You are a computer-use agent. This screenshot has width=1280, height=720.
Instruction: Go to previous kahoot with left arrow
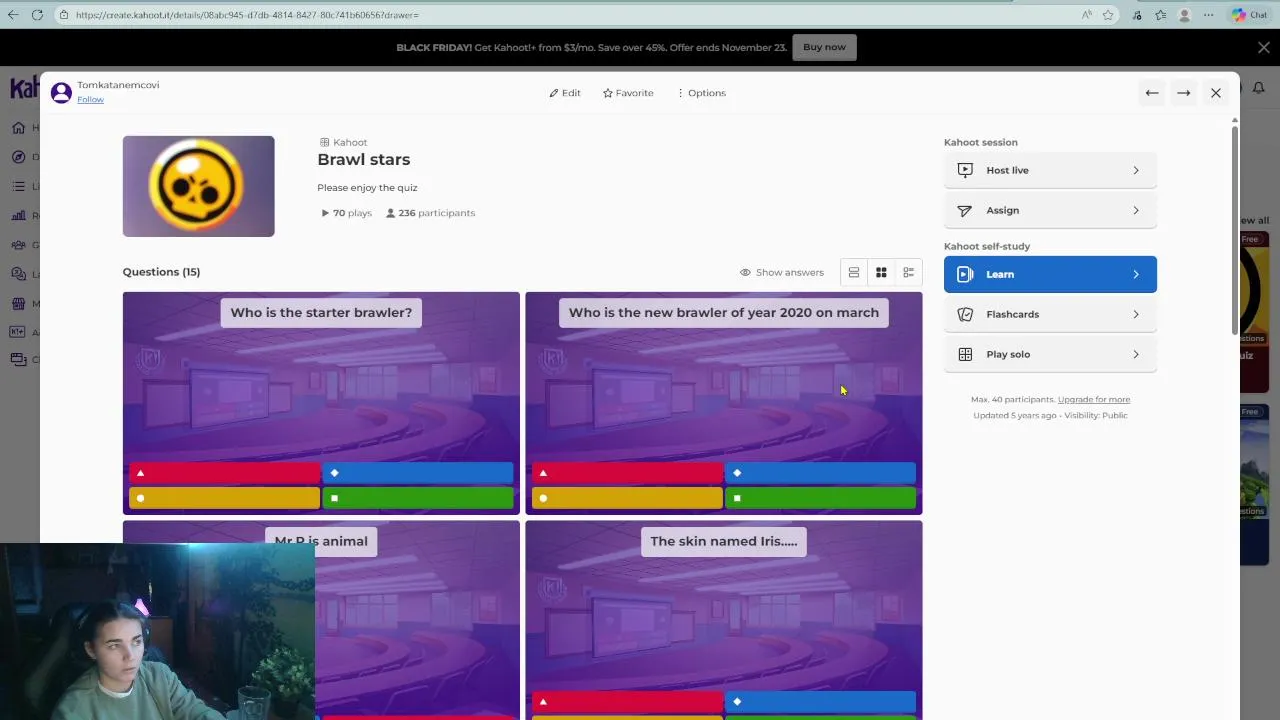[x=1152, y=93]
